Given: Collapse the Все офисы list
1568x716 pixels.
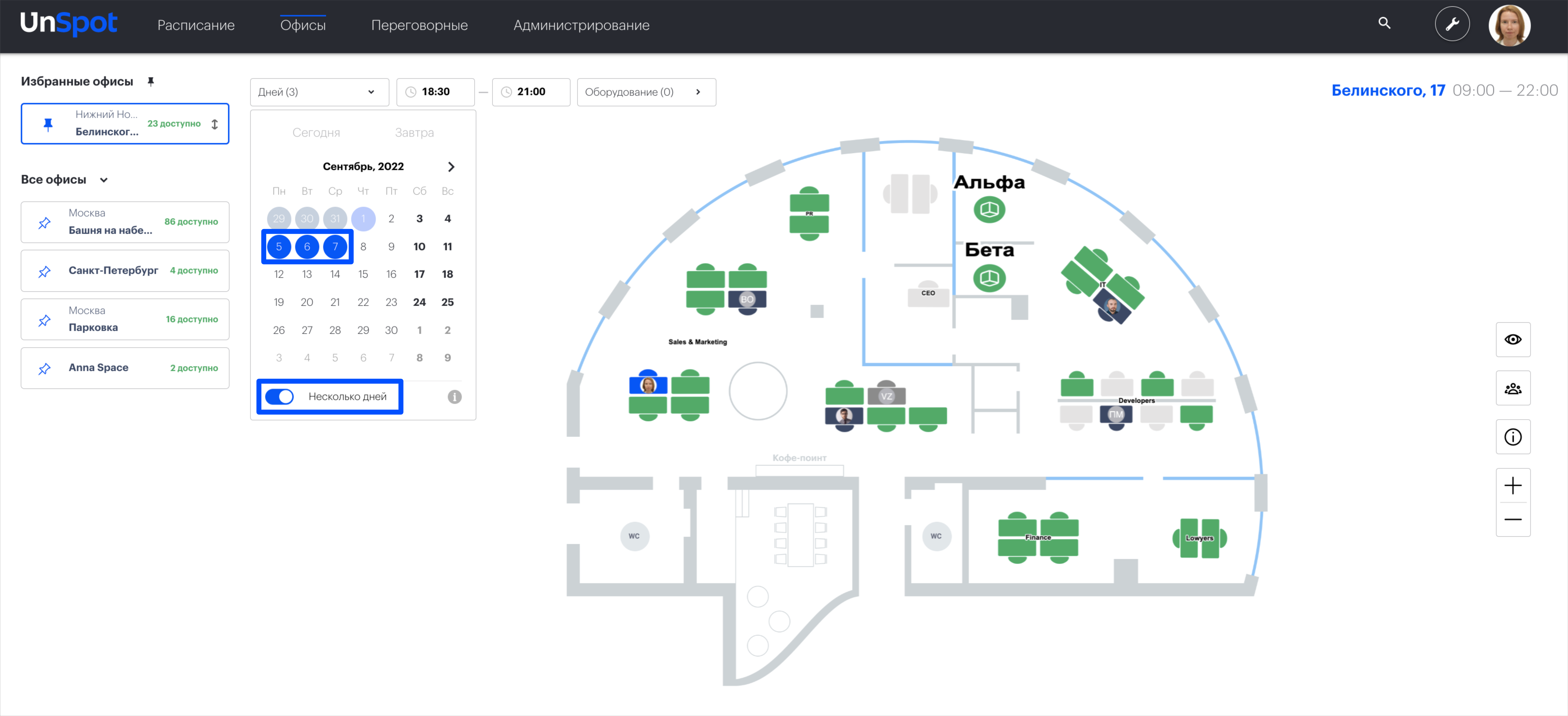Looking at the screenshot, I should coord(103,180).
